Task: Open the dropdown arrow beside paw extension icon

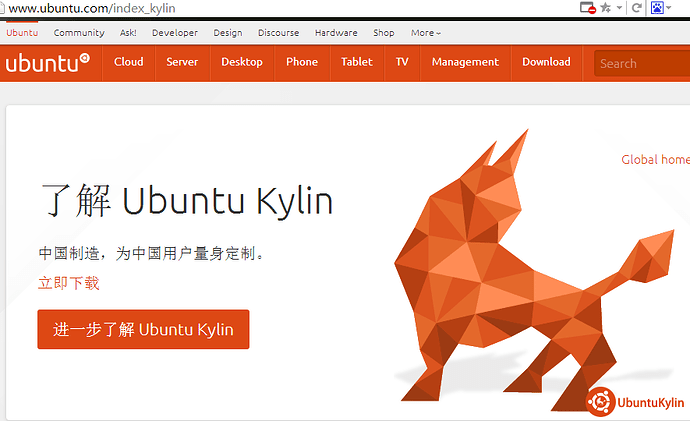Action: [x=668, y=7]
